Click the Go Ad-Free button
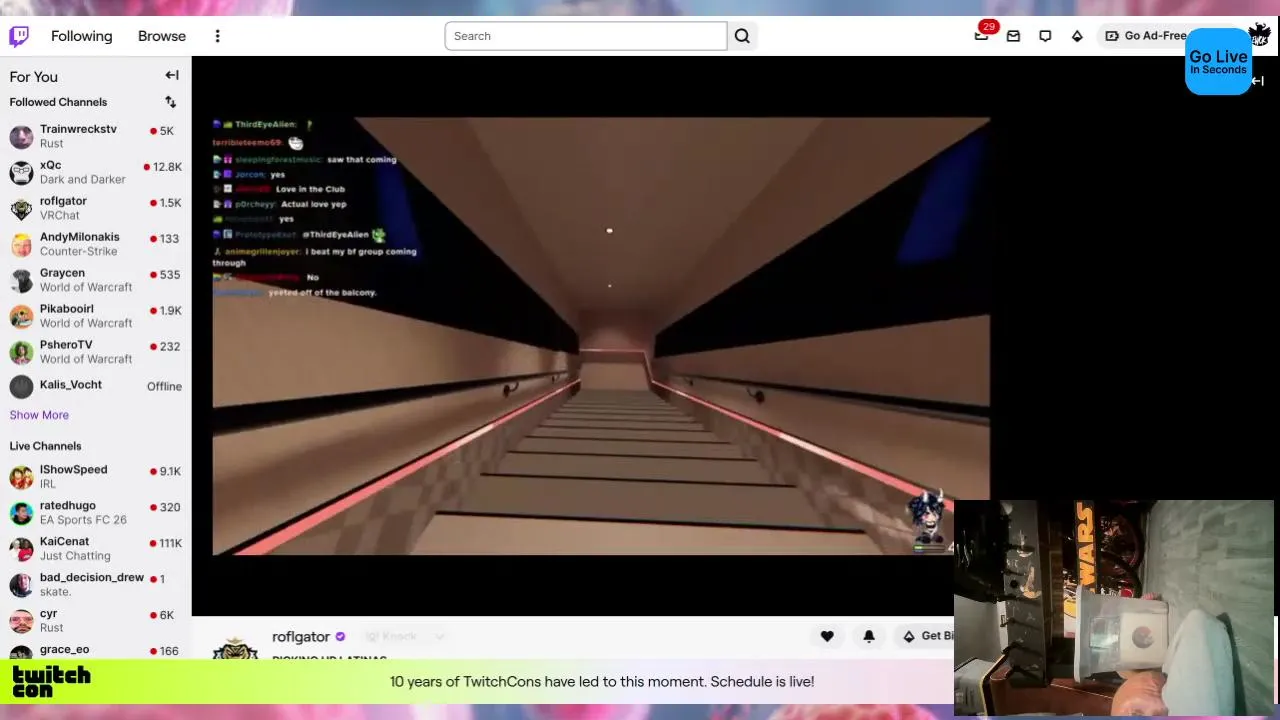Screen dimensions: 1280x720 point(1146,36)
